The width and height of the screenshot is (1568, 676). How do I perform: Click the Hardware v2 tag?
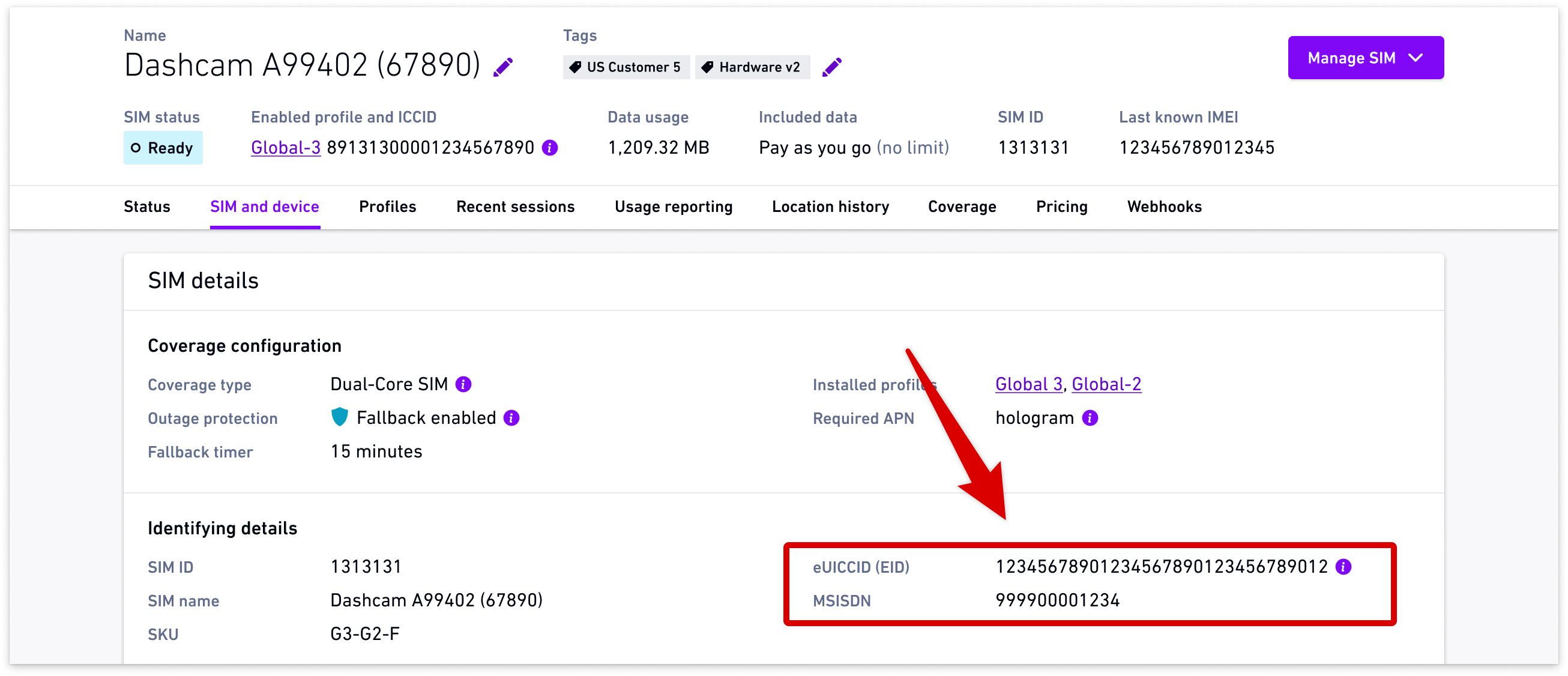(x=752, y=67)
